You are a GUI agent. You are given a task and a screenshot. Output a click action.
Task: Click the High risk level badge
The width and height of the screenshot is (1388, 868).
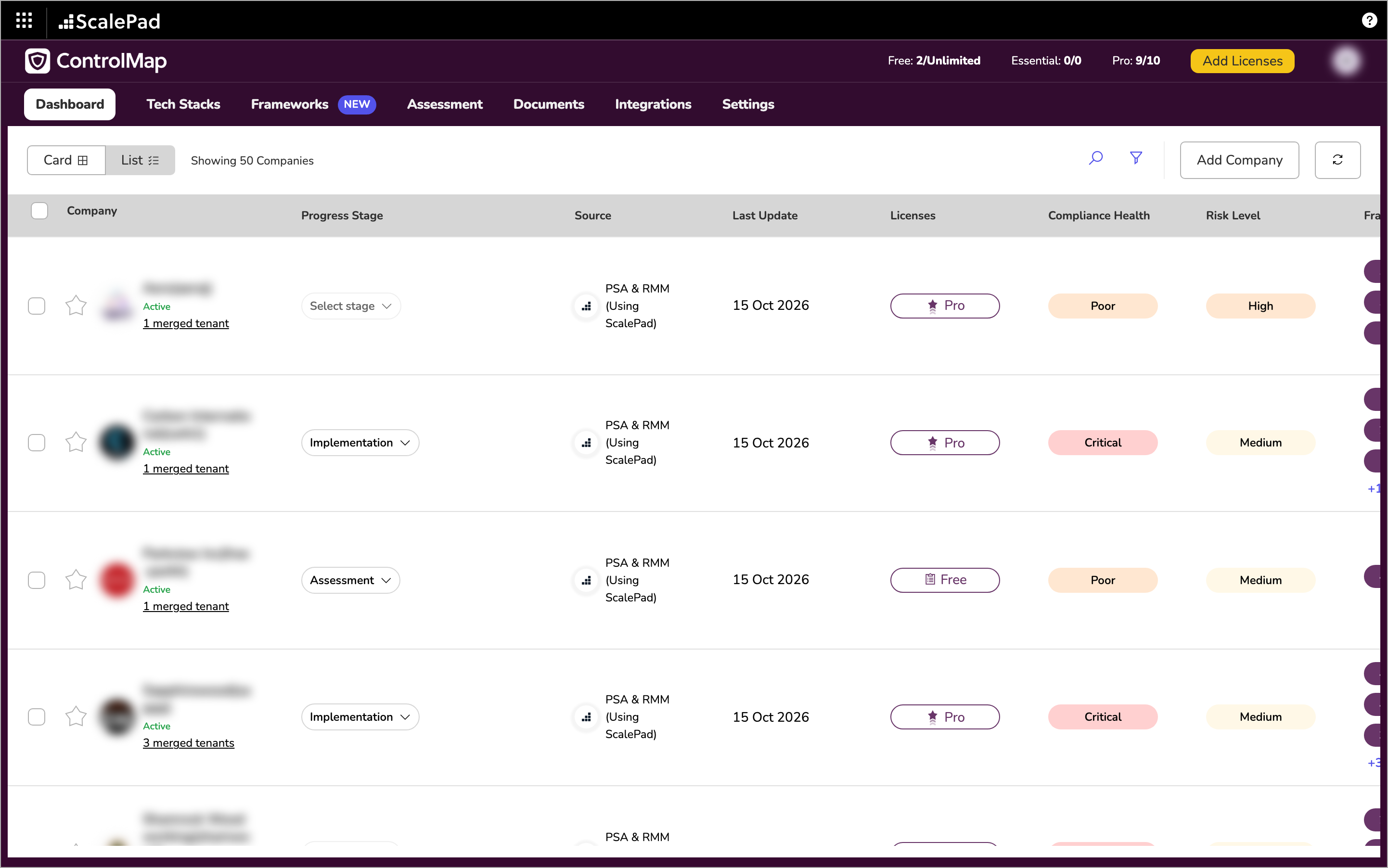coord(1260,306)
